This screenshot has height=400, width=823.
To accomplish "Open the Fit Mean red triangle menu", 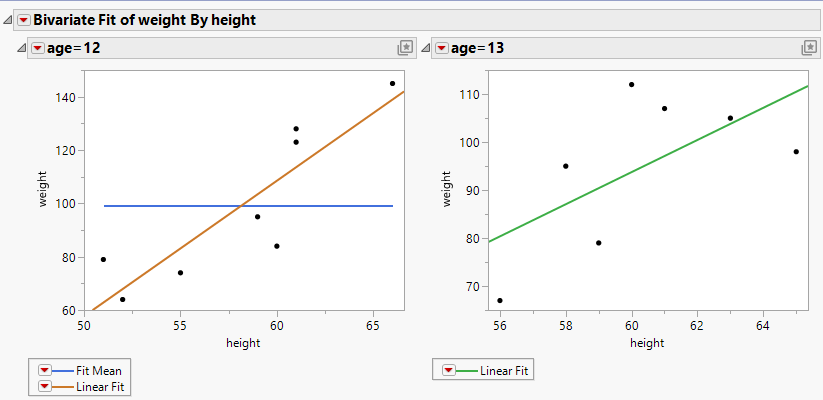I will 44,371.
